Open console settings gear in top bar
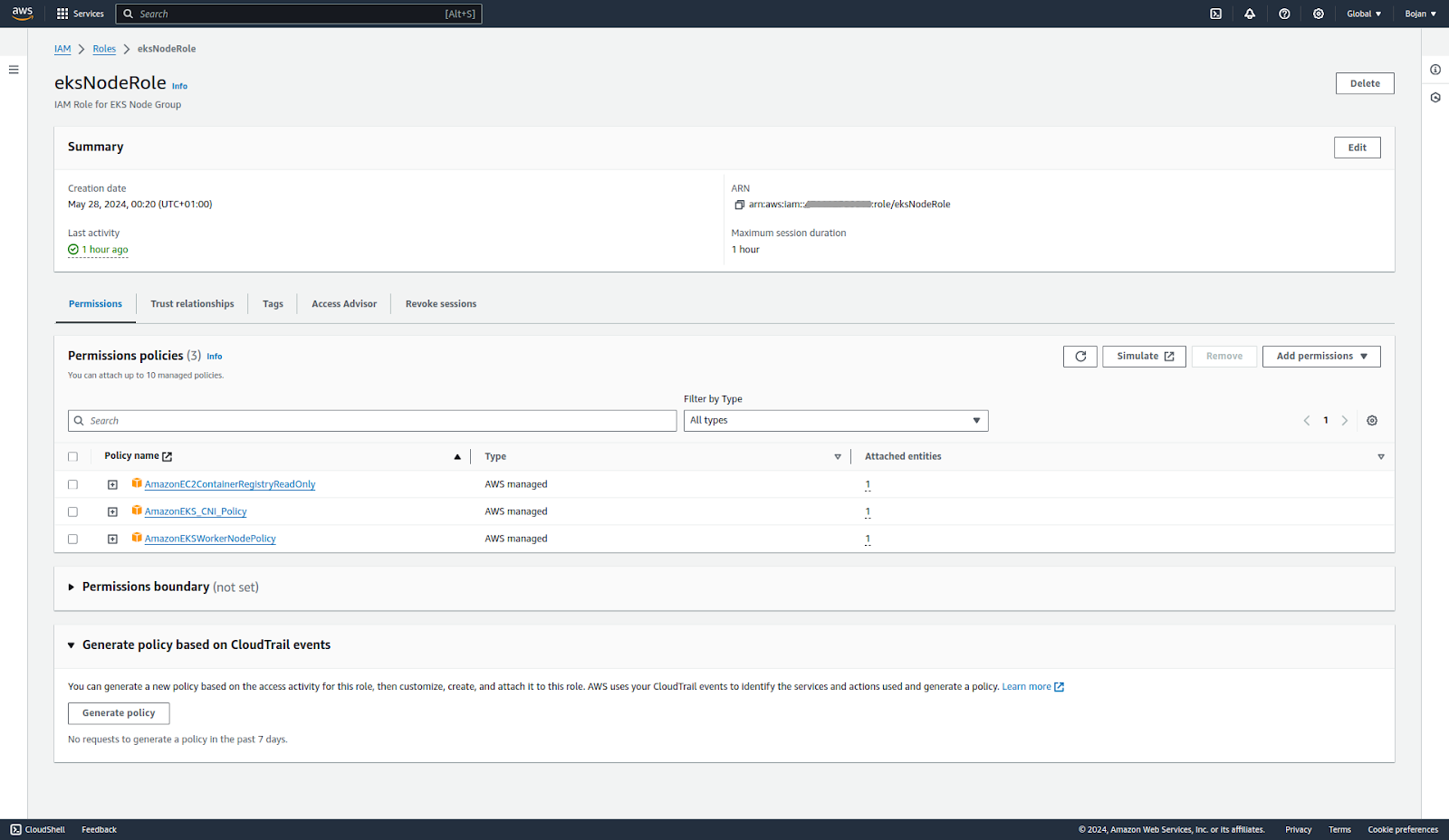This screenshot has height=840, width=1449. 1319,14
